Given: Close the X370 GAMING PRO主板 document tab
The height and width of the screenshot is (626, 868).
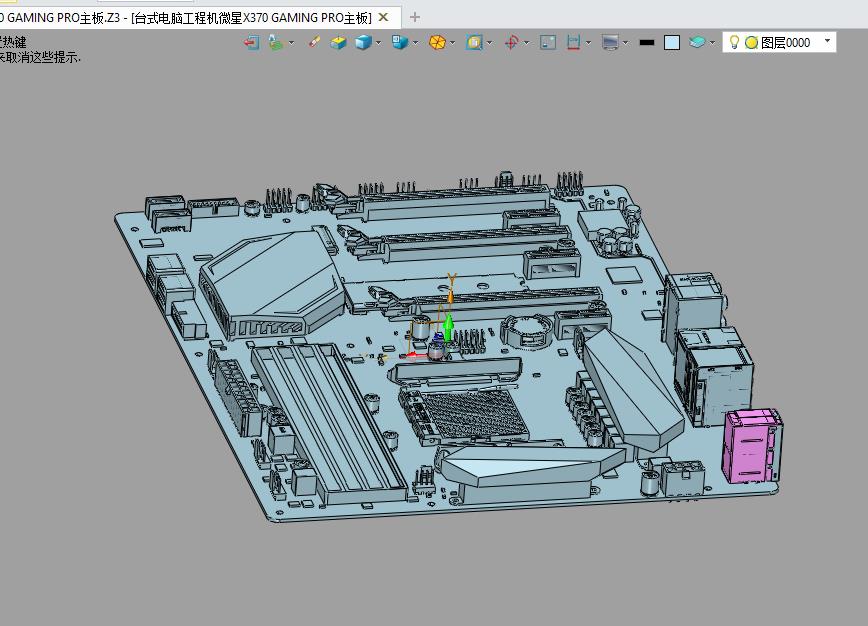Looking at the screenshot, I should coord(383,18).
